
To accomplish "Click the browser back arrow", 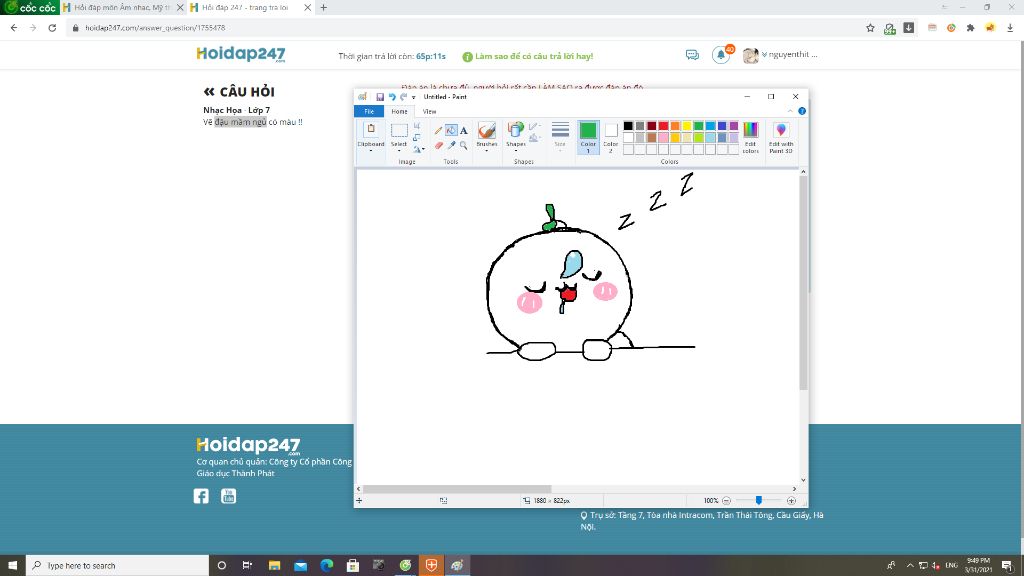I will (14, 28).
